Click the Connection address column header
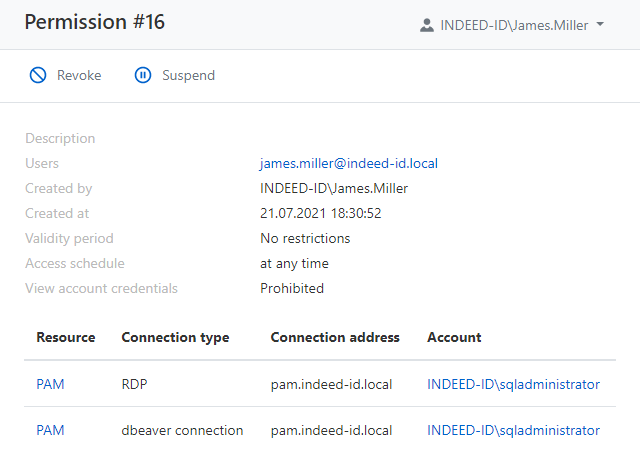The image size is (640, 471). 335,338
